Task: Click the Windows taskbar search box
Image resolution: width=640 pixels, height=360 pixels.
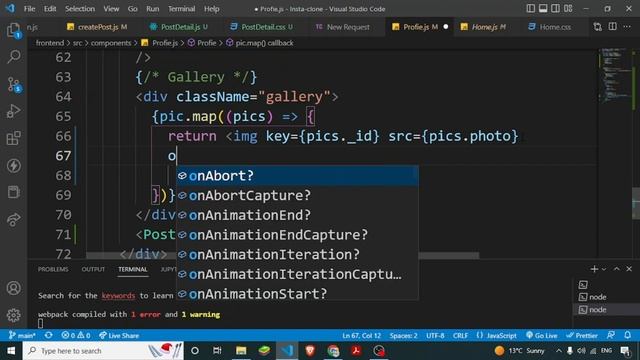Action: coord(103,351)
